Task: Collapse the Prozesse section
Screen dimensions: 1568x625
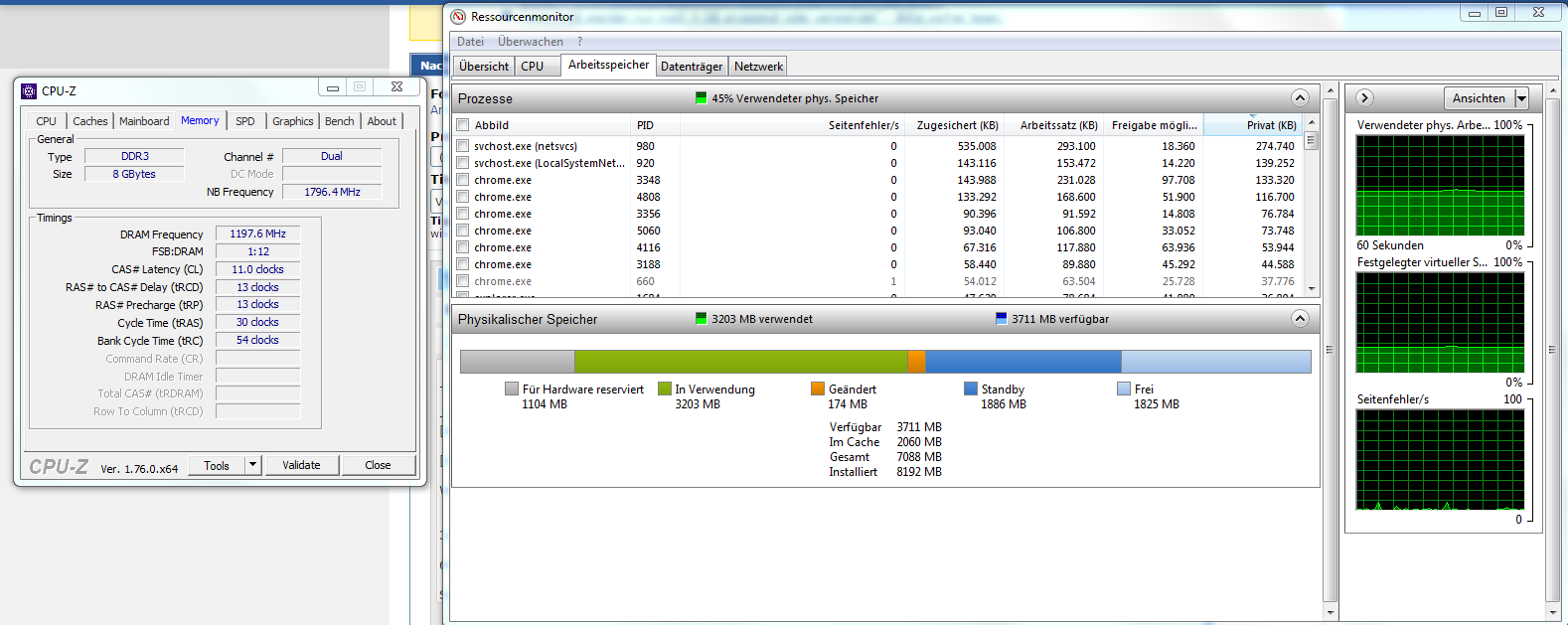Action: point(1300,97)
